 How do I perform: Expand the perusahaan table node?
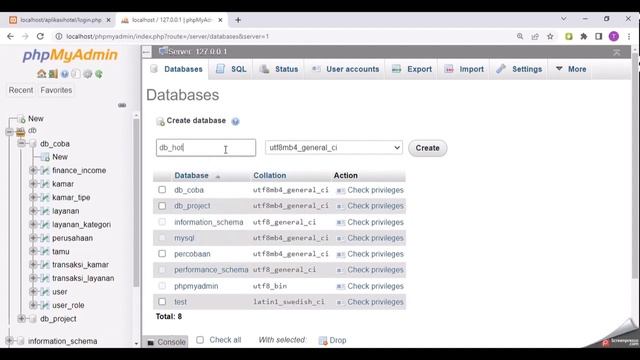point(33,238)
